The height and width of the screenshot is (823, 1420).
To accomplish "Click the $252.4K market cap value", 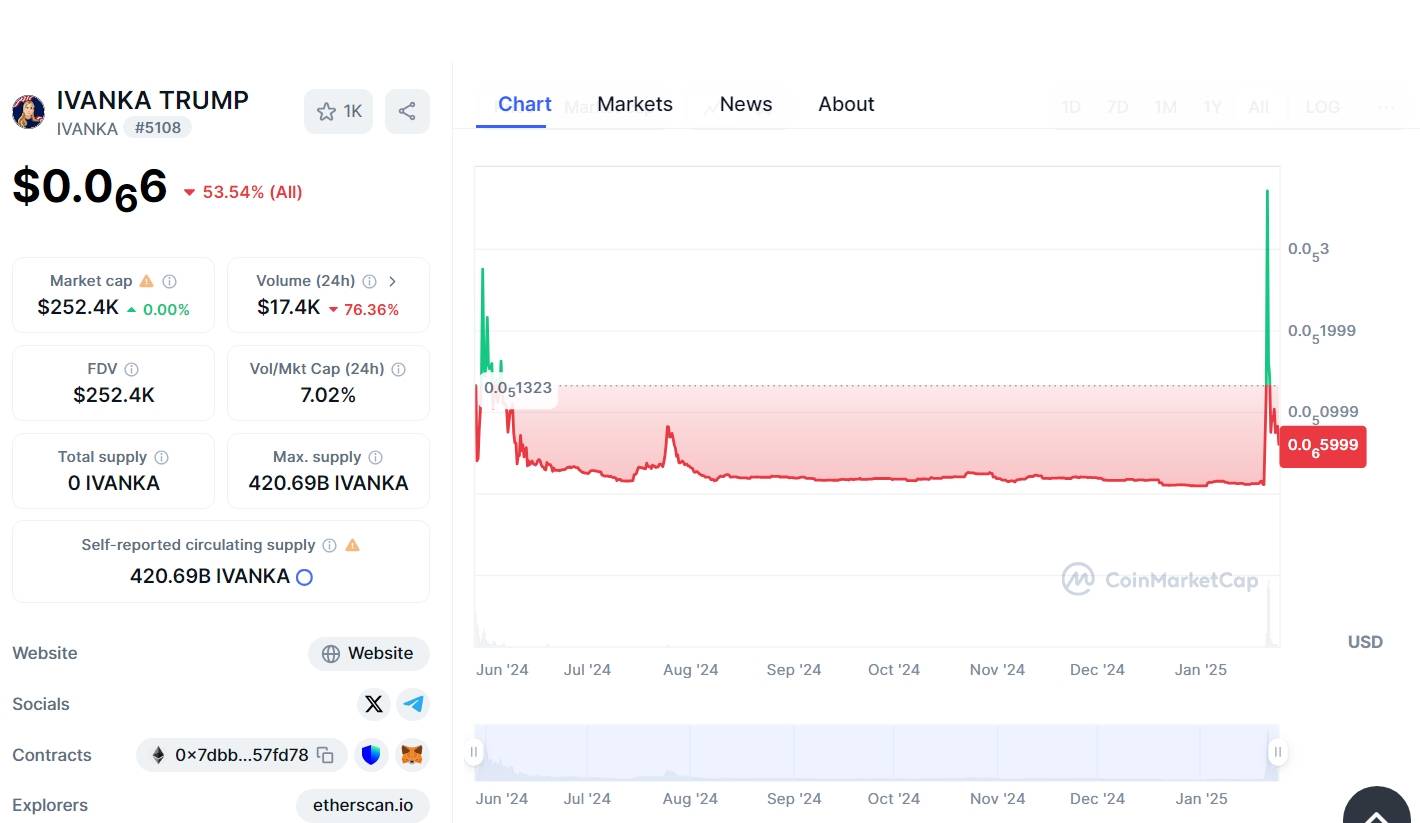I will [78, 308].
